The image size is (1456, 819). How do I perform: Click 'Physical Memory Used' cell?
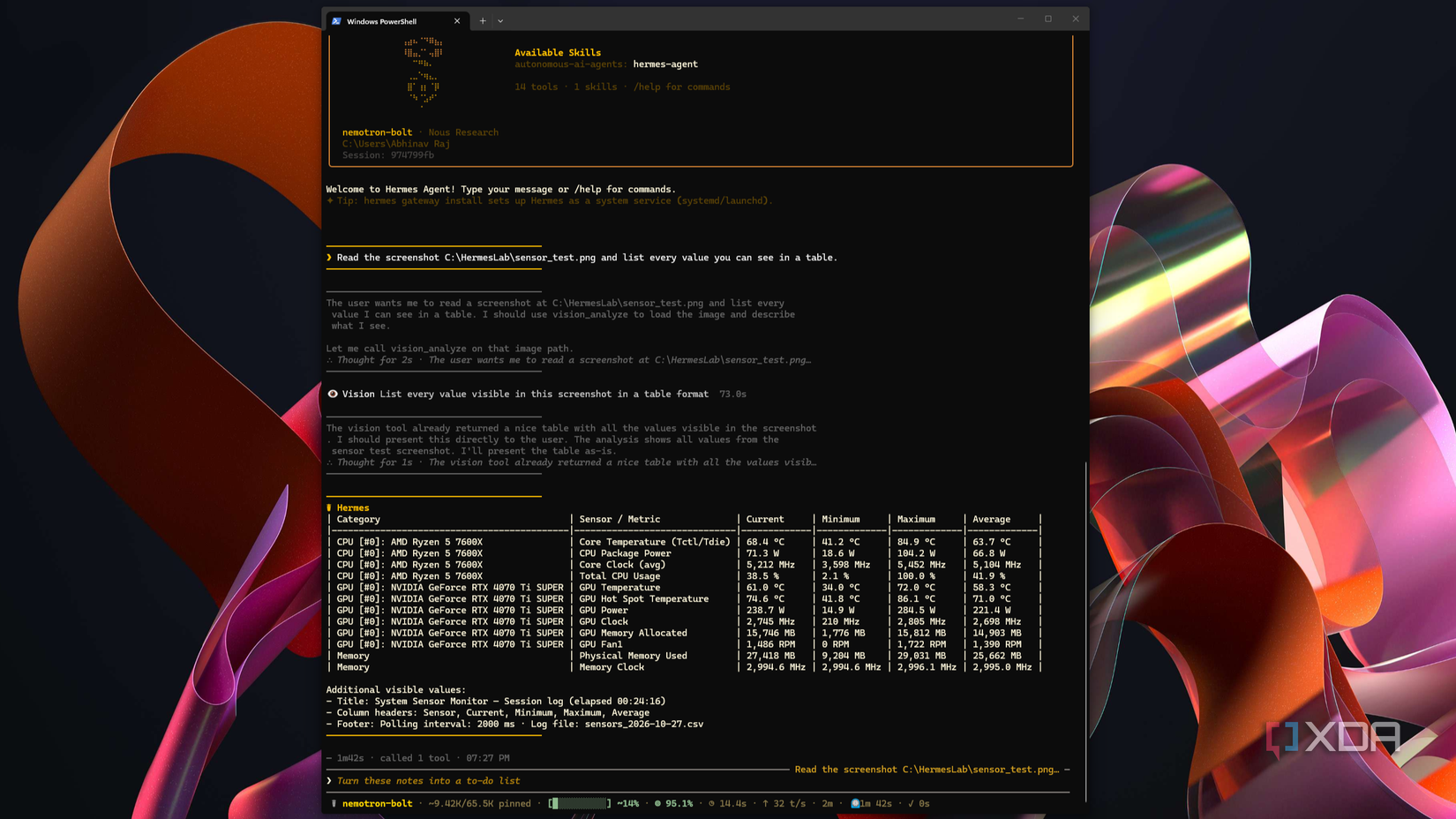[x=633, y=657]
